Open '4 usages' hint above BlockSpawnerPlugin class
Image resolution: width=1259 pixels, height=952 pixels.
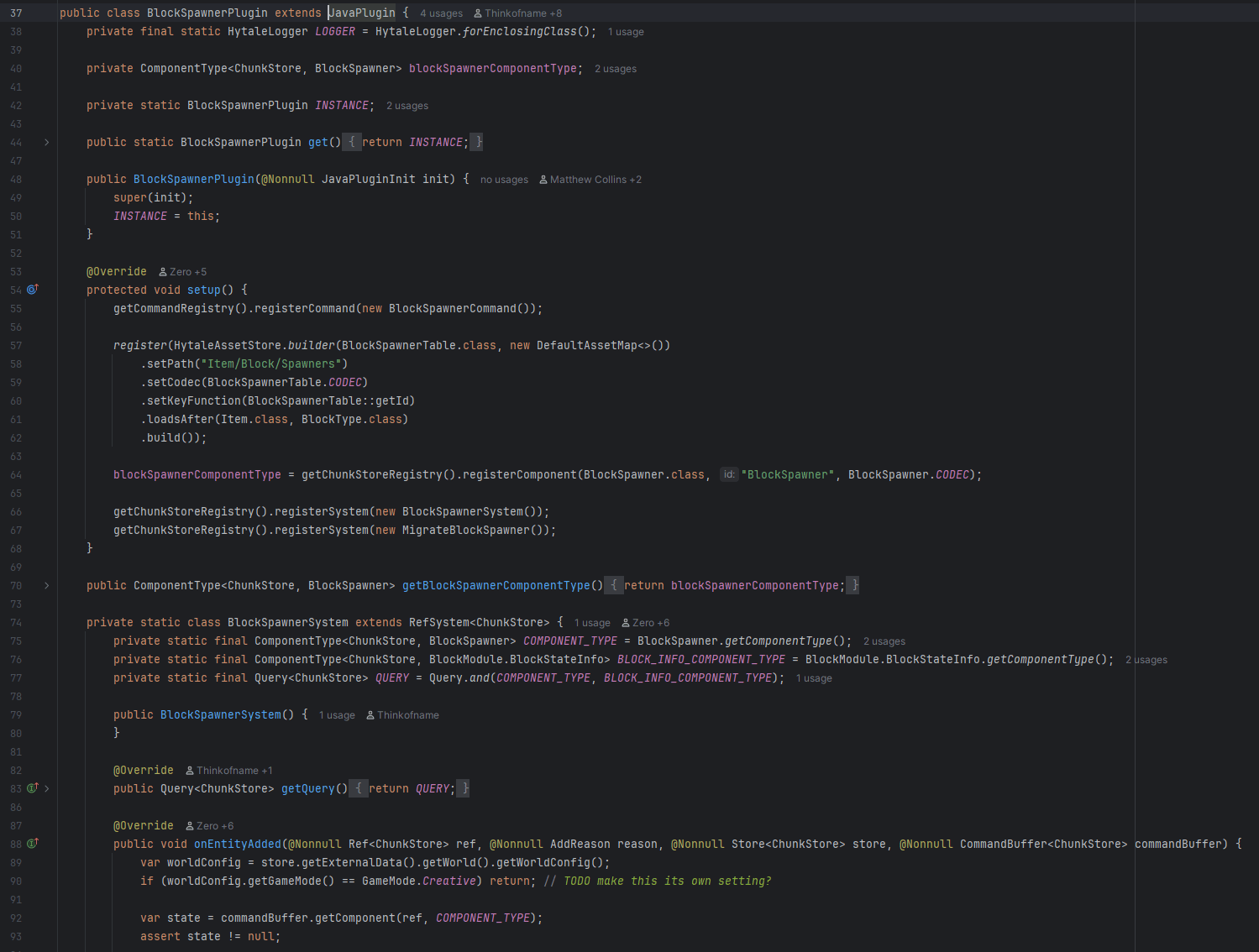[440, 13]
